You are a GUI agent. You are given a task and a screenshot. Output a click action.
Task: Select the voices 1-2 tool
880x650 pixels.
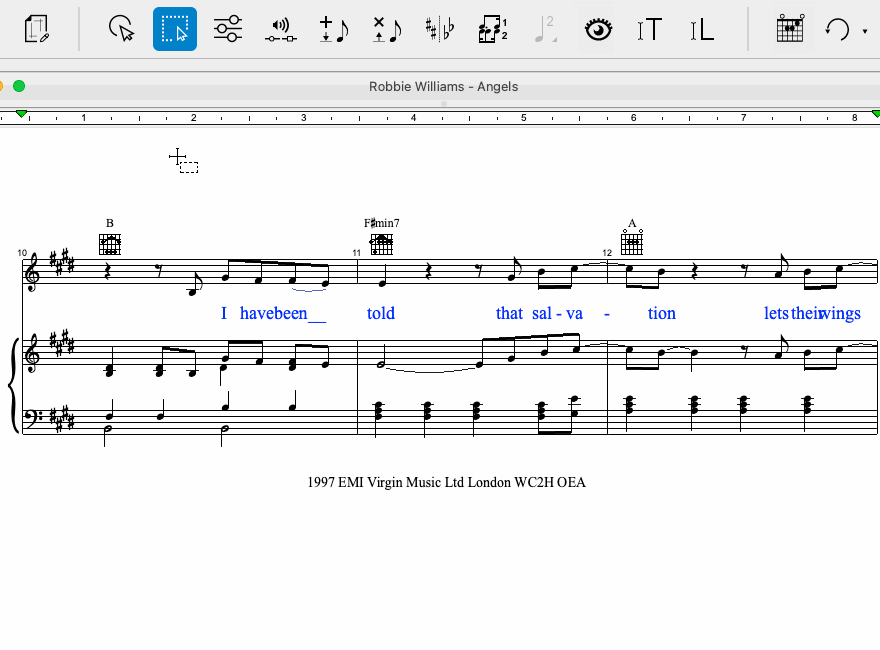(492, 29)
